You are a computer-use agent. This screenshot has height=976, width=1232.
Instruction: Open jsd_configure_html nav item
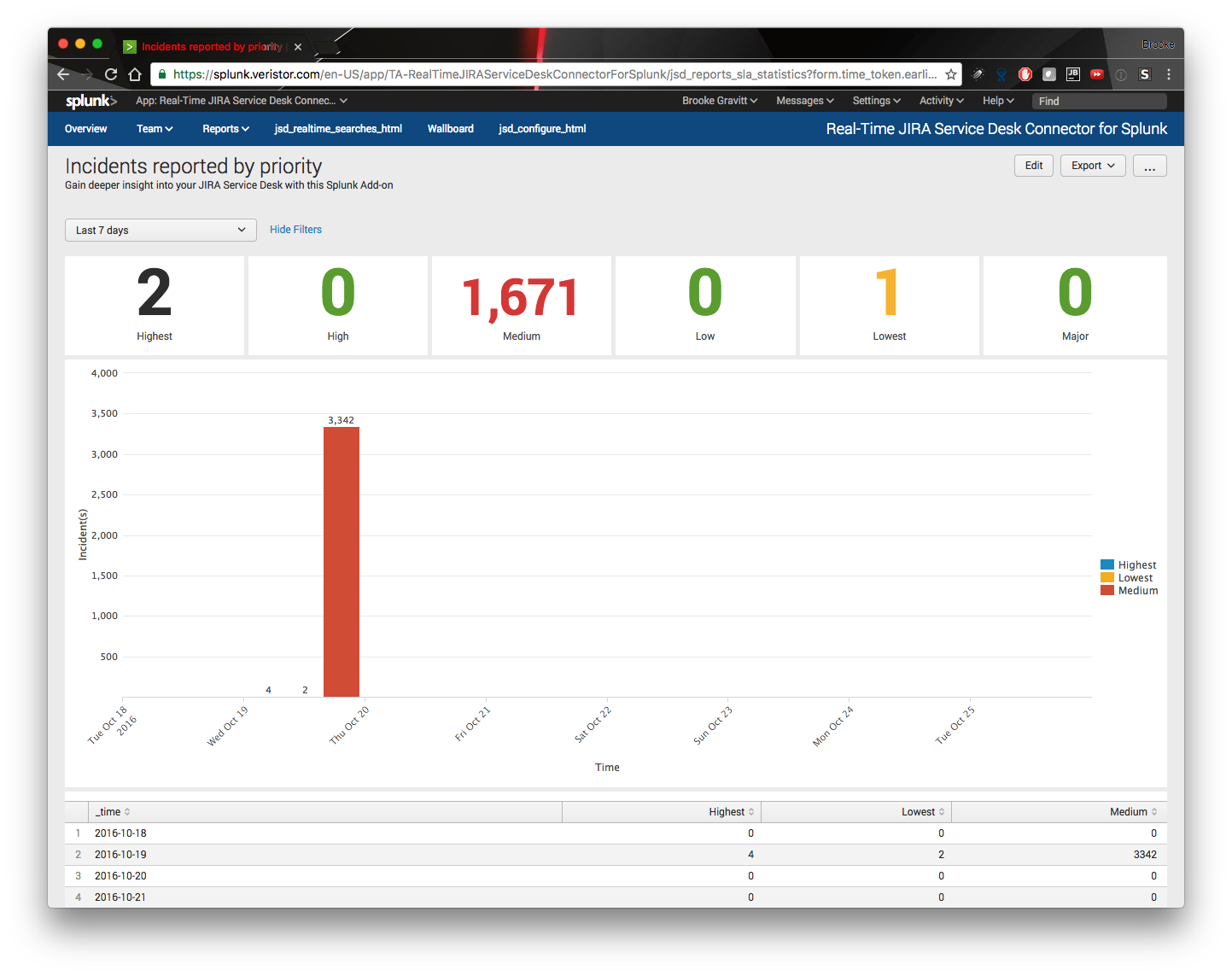pyautogui.click(x=542, y=129)
